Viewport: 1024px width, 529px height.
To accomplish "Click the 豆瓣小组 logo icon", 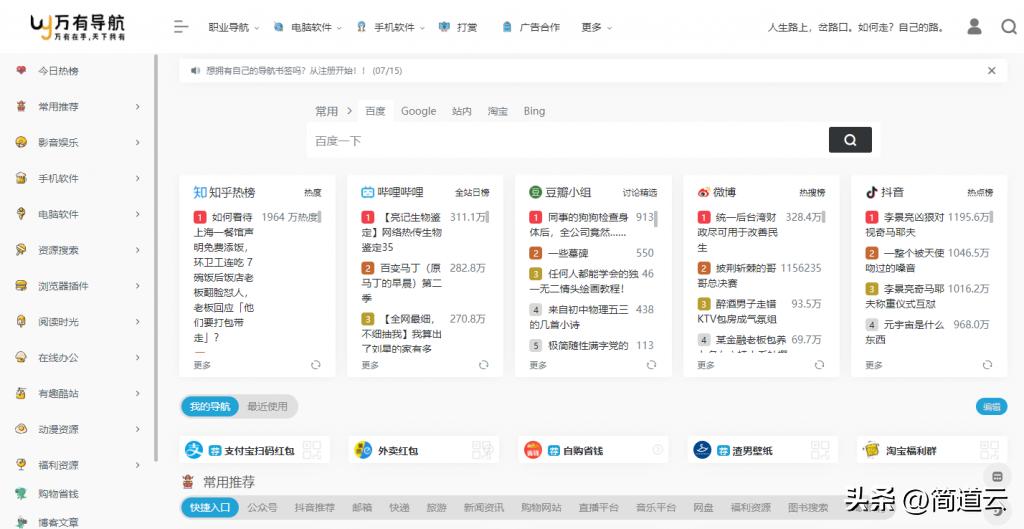I will coord(536,192).
